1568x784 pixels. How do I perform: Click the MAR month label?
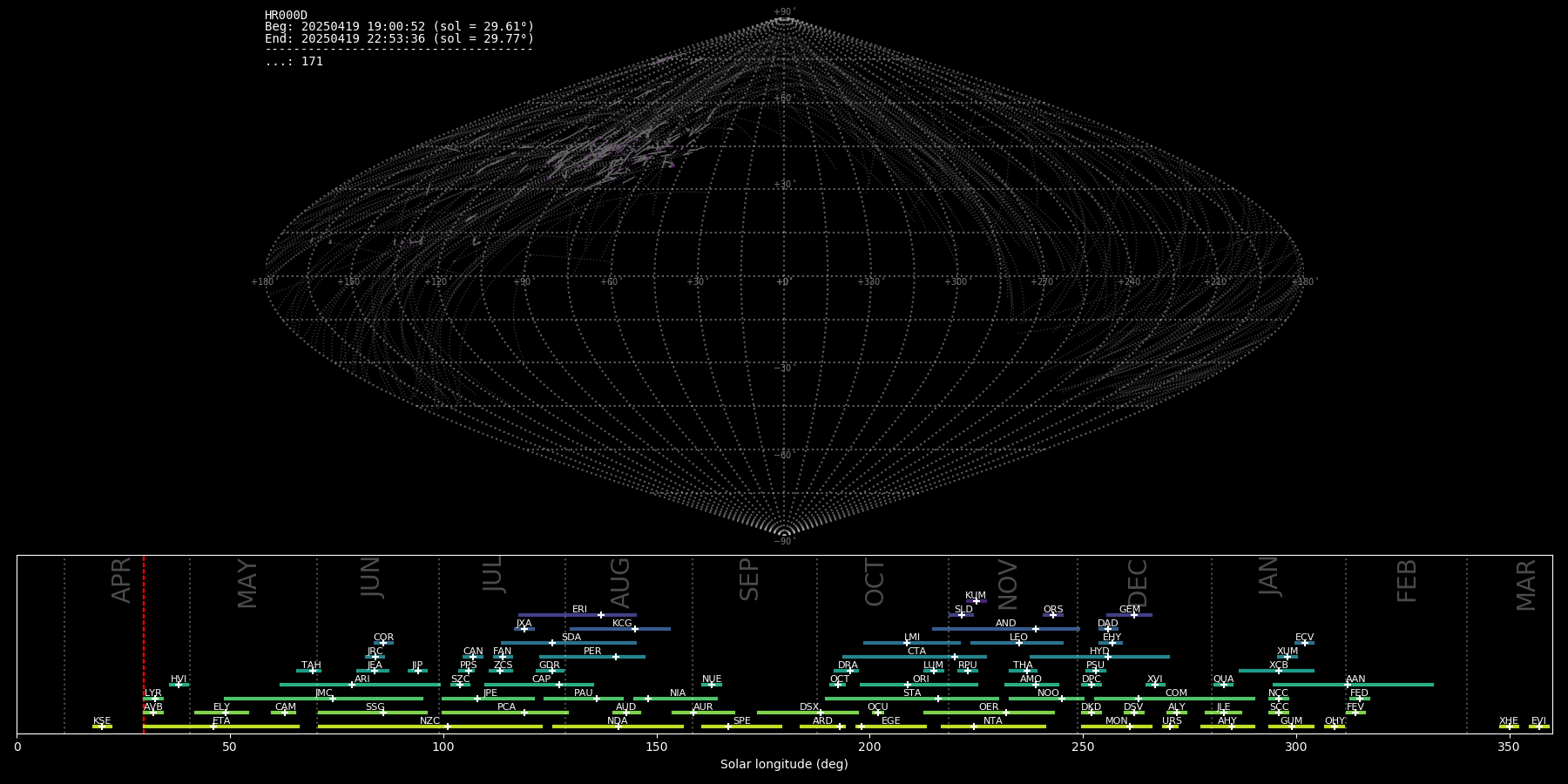[x=1526, y=585]
